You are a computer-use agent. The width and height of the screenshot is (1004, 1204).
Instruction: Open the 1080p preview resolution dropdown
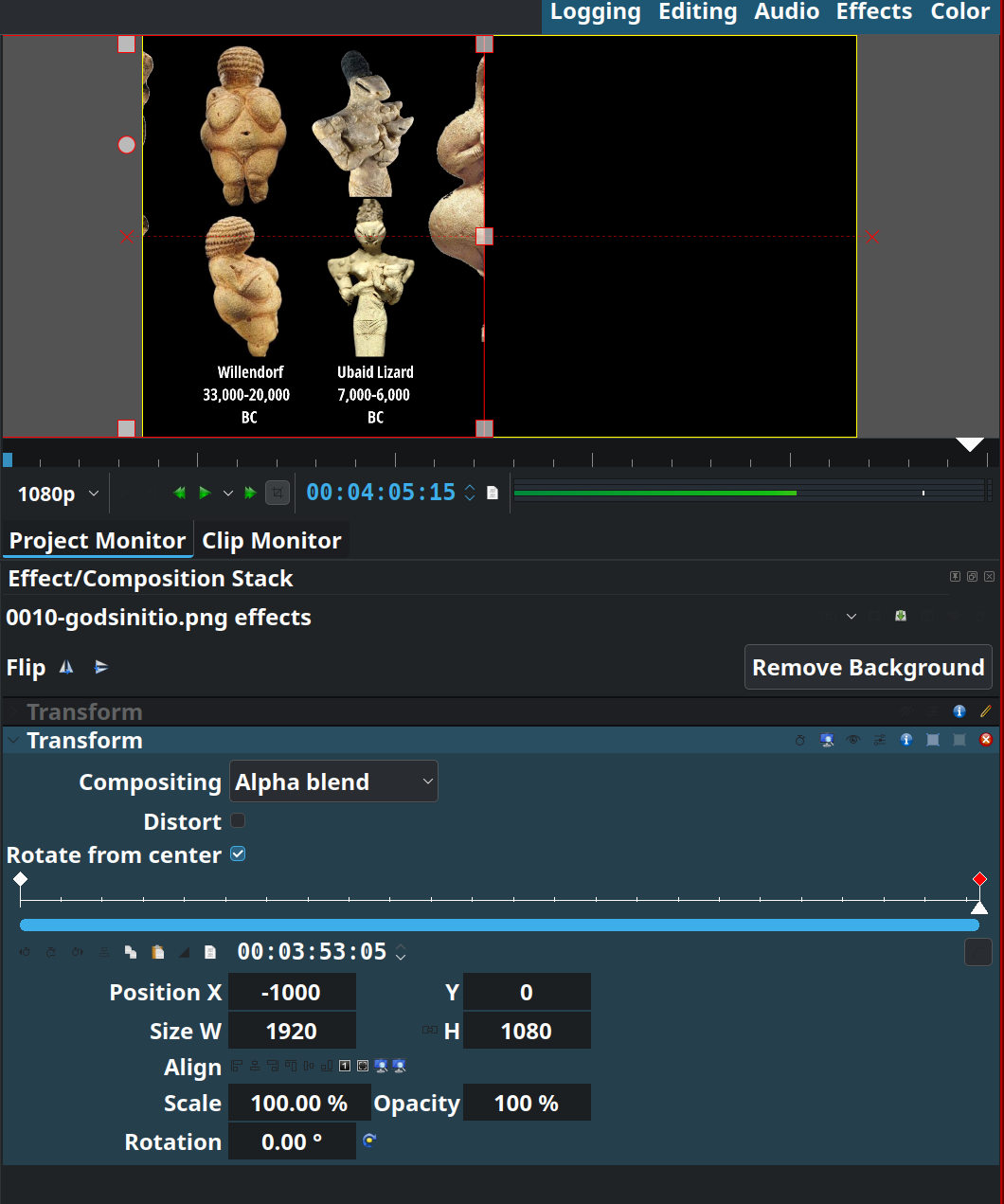tap(58, 494)
